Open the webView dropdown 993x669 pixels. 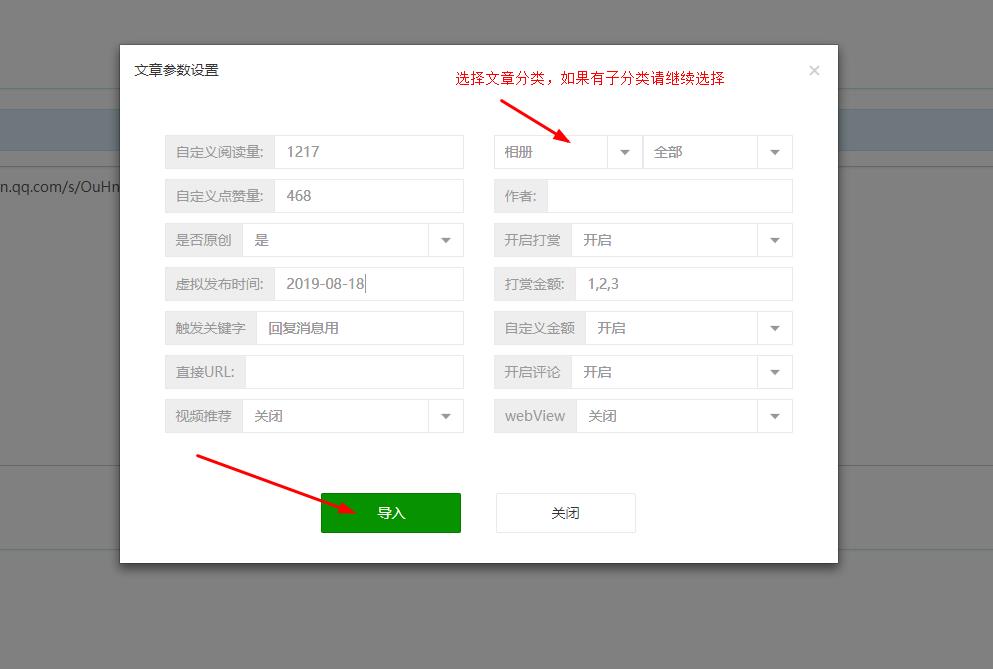click(x=684, y=416)
